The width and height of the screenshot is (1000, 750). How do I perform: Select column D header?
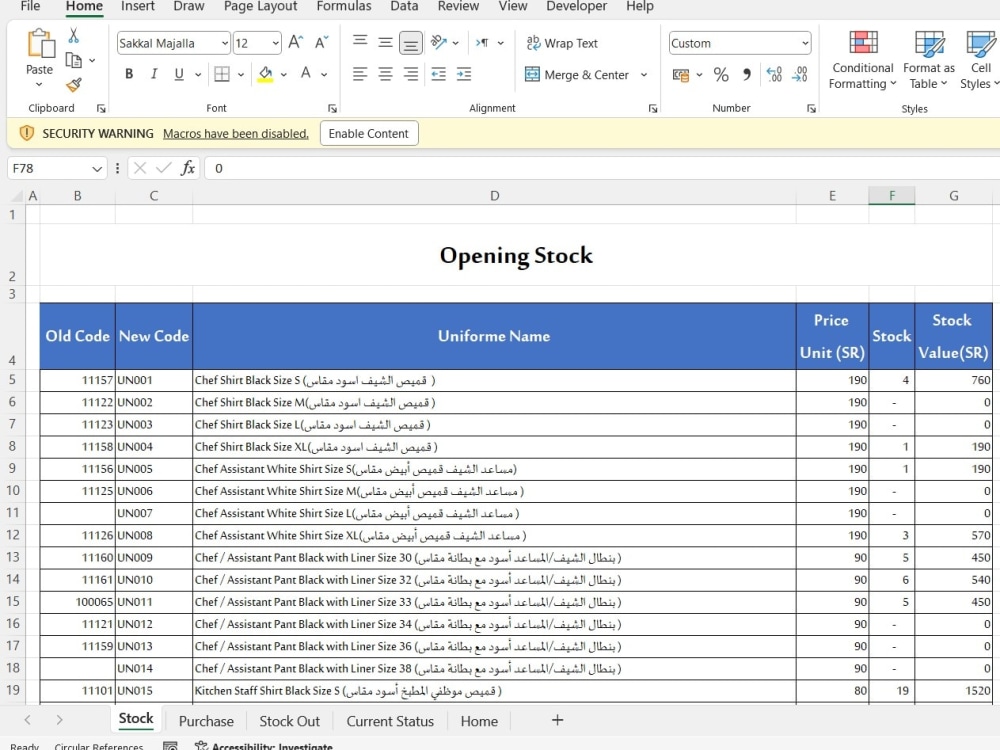pyautogui.click(x=494, y=196)
